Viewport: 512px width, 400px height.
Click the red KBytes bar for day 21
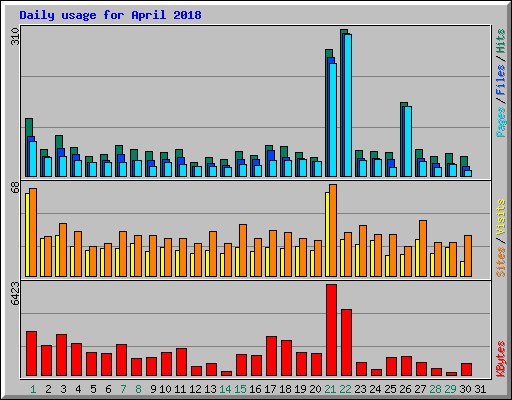coord(331,330)
